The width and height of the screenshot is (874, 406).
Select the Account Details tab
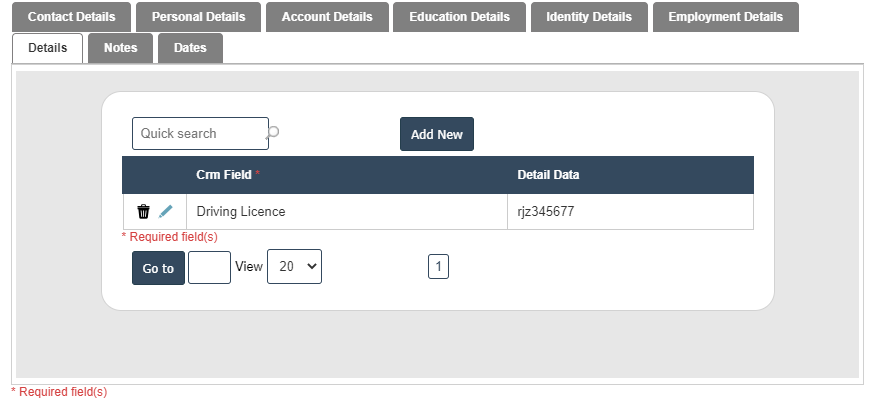click(327, 17)
